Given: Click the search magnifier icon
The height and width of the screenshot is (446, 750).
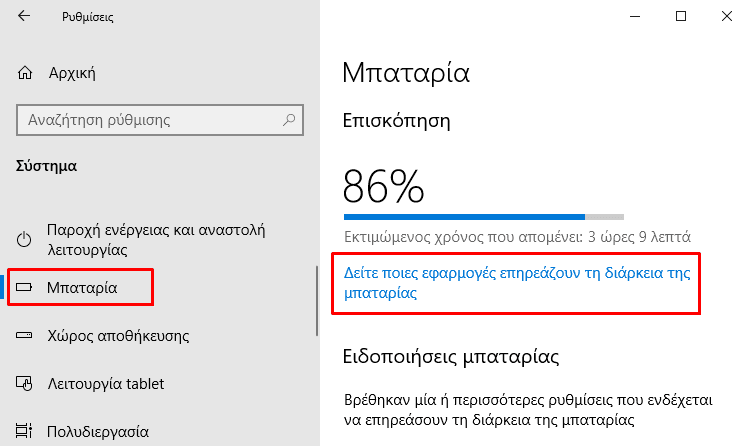Looking at the screenshot, I should tap(288, 120).
